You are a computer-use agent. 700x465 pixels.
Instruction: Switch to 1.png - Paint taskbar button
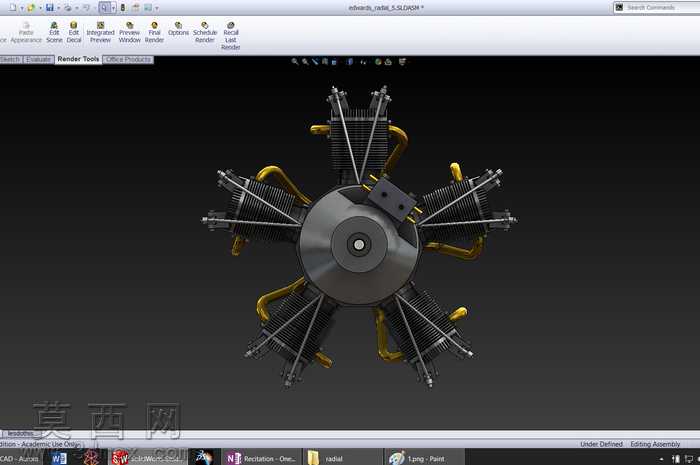click(424, 458)
